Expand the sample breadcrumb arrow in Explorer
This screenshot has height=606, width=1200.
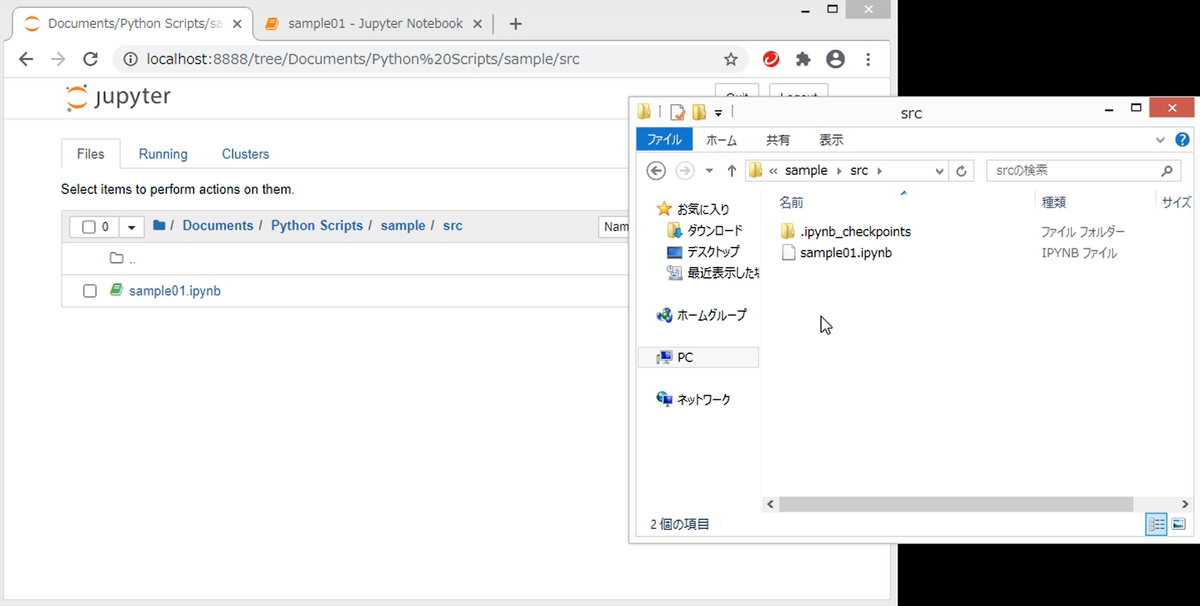click(839, 171)
